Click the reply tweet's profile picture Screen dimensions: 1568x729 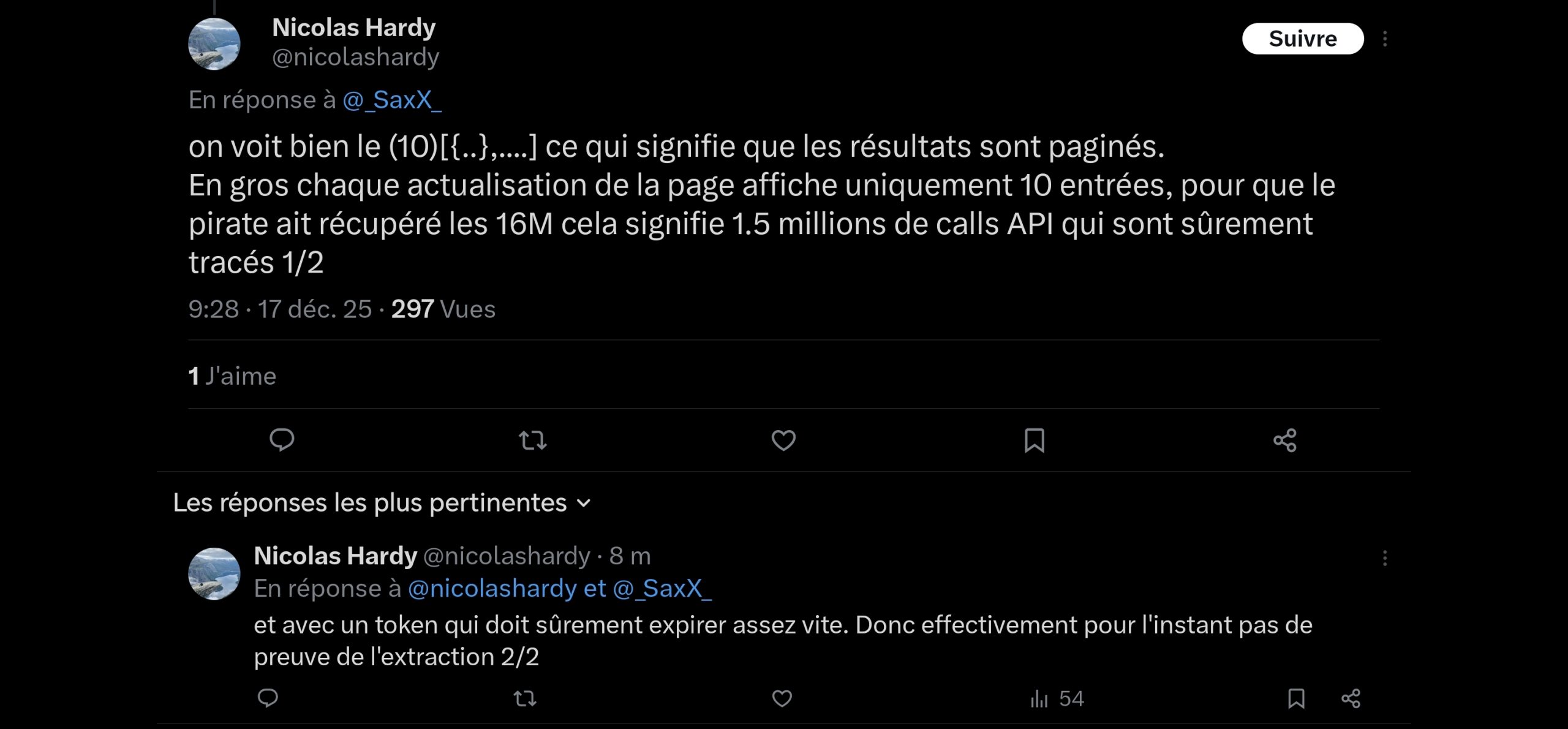(214, 573)
